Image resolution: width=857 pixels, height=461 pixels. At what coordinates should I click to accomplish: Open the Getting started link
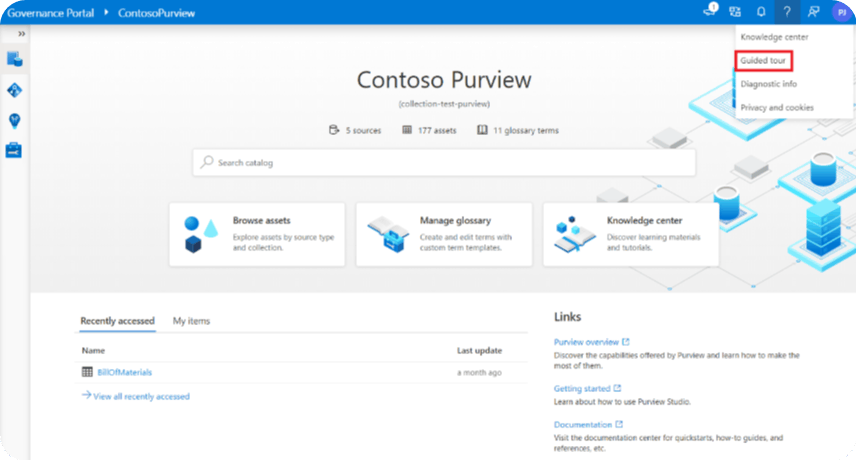click(582, 389)
